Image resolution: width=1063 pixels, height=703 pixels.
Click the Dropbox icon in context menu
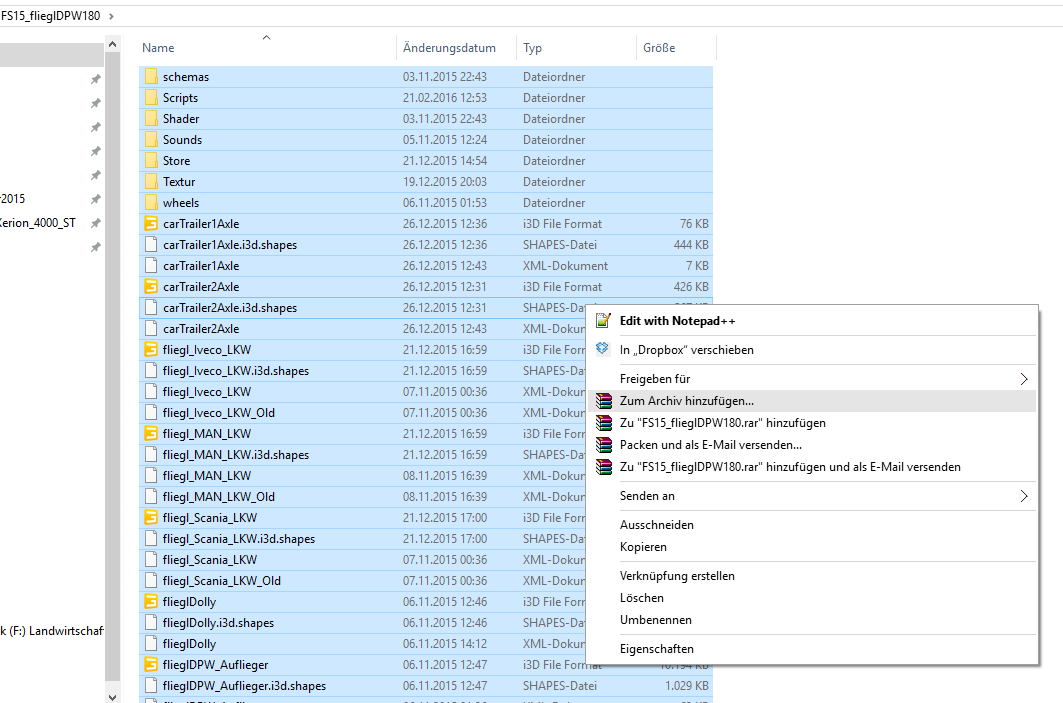click(x=602, y=349)
